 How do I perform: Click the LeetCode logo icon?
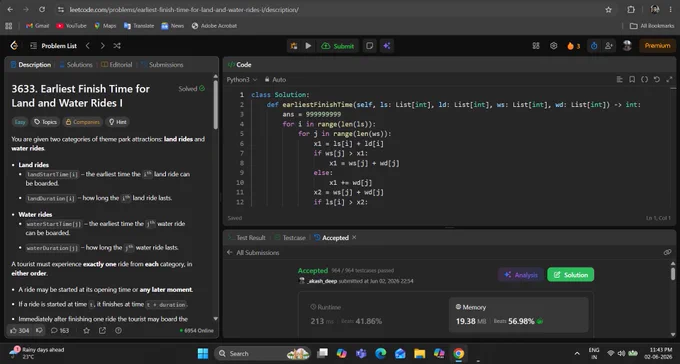pos(14,46)
